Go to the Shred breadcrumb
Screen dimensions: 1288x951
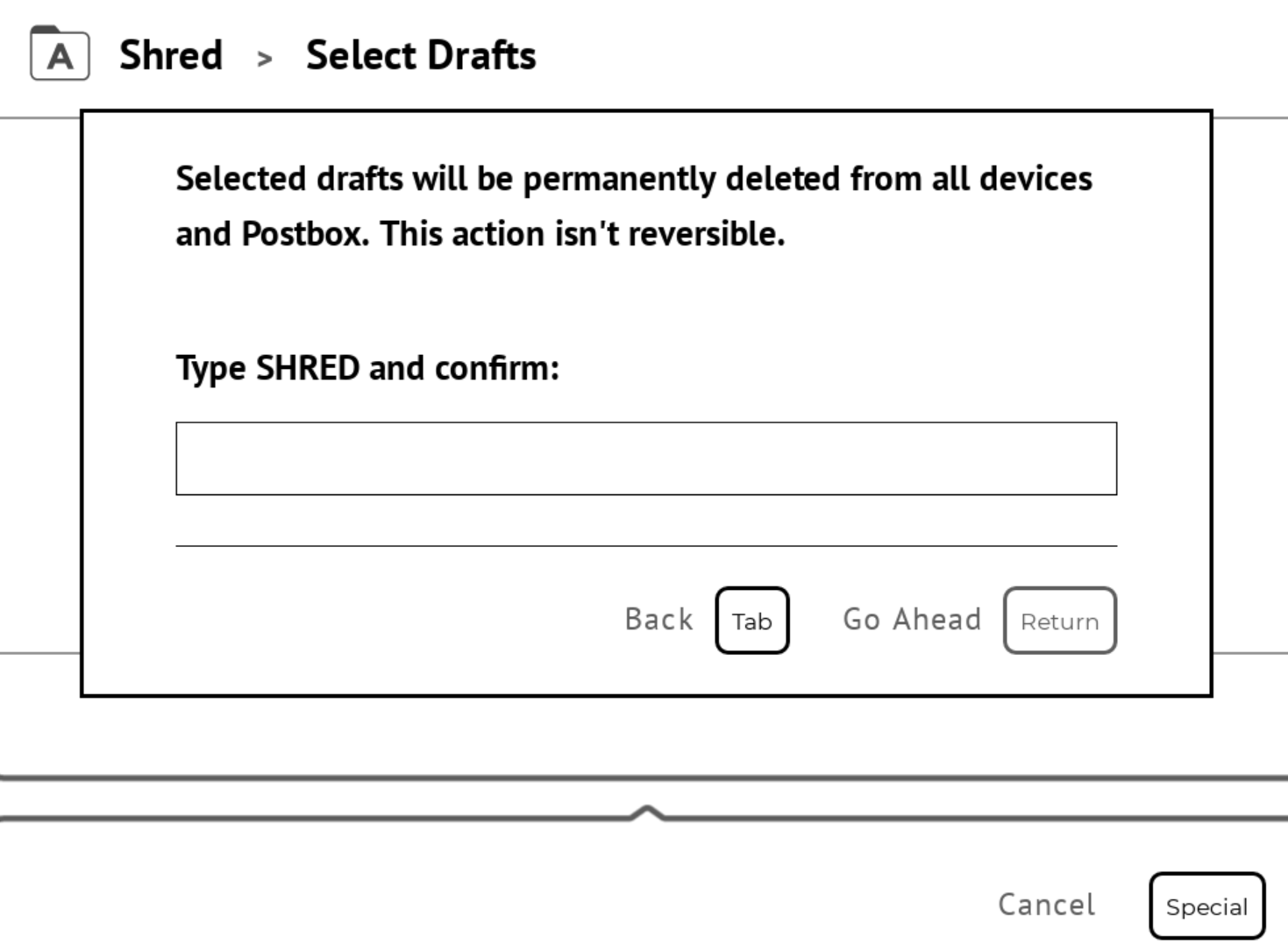pos(171,55)
